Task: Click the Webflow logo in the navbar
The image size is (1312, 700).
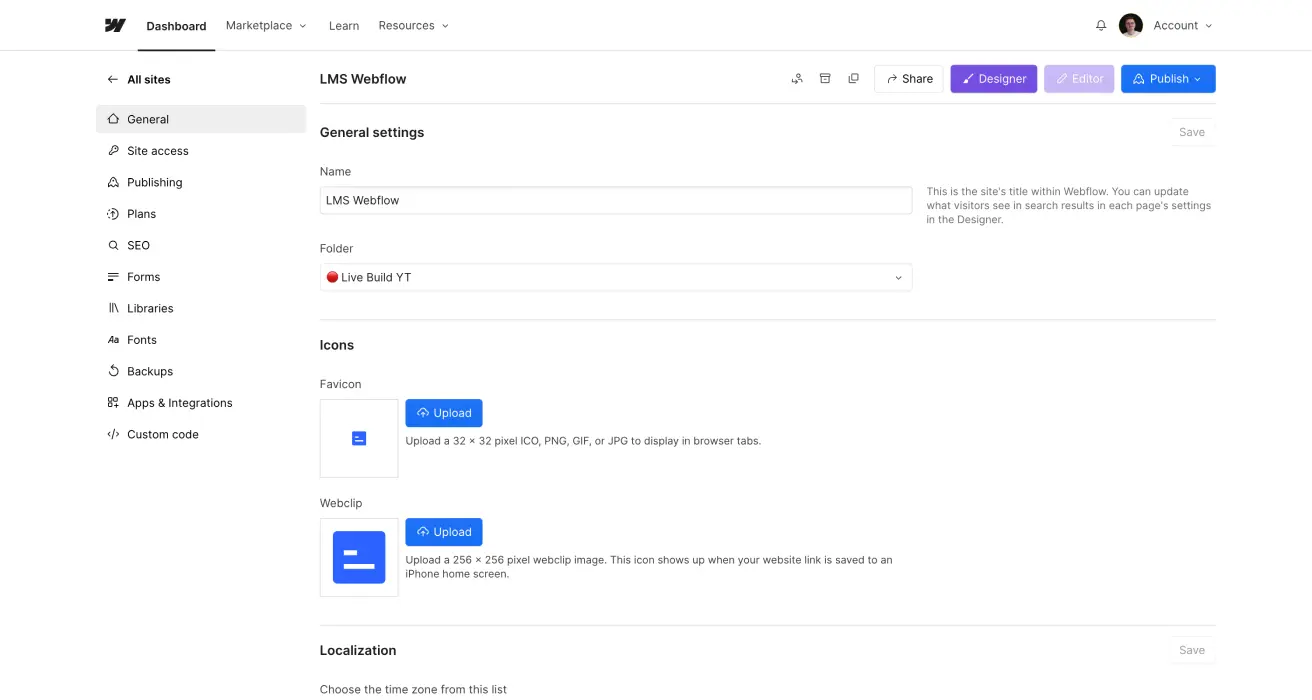Action: tap(114, 25)
